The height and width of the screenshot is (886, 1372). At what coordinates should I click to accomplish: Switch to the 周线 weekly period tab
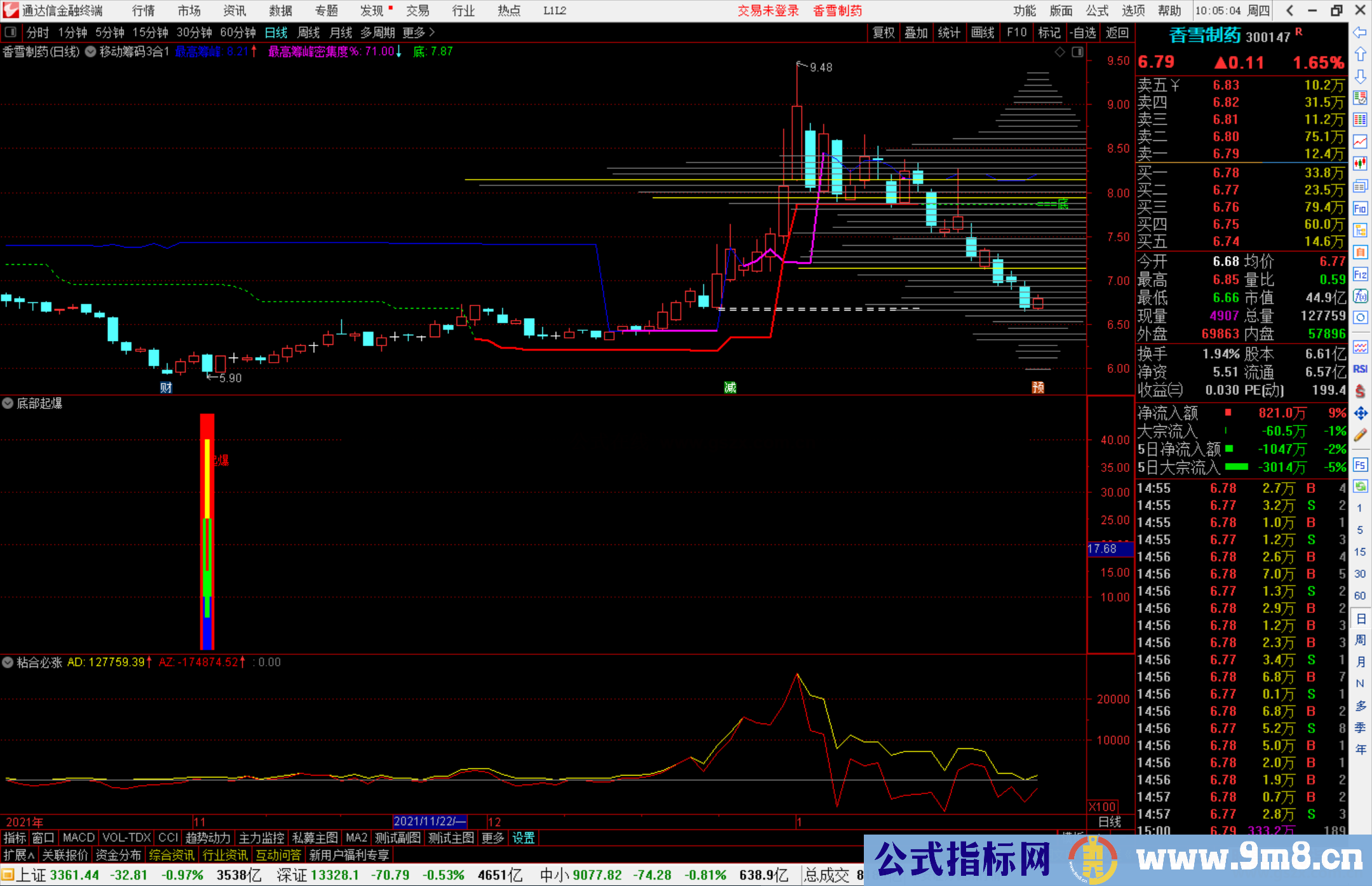pyautogui.click(x=309, y=32)
